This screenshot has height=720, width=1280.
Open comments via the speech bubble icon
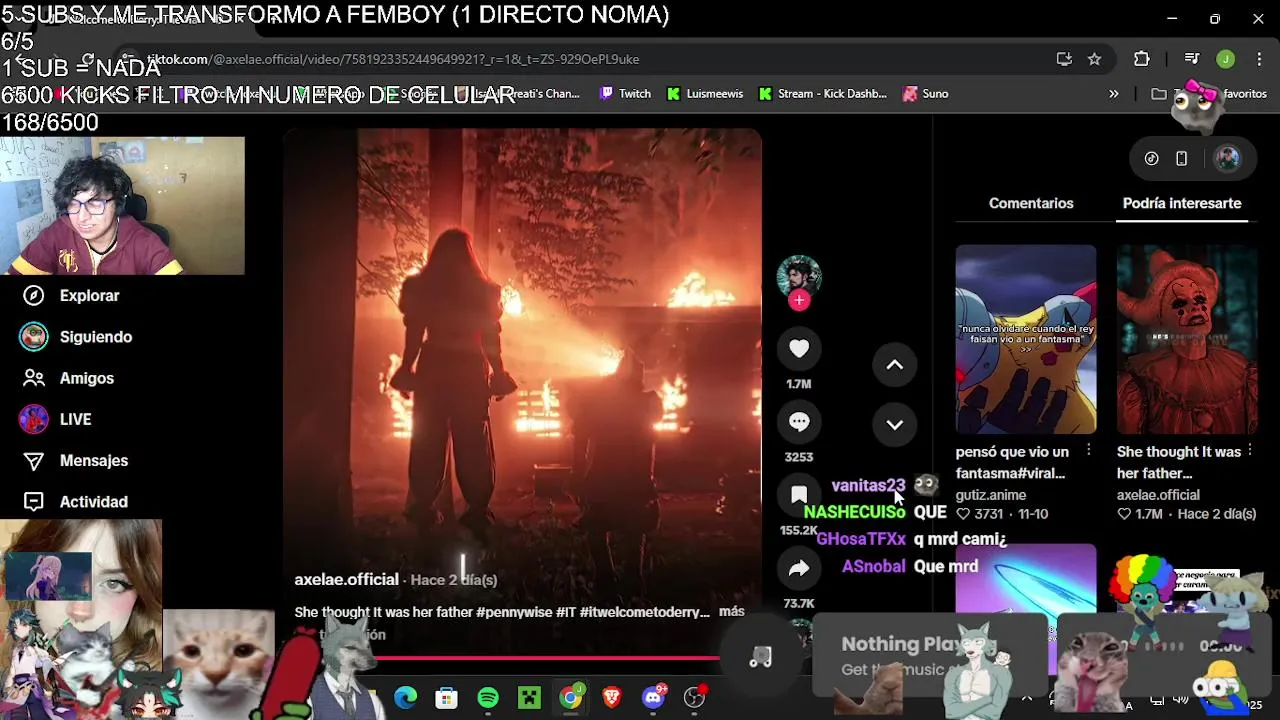tap(798, 422)
